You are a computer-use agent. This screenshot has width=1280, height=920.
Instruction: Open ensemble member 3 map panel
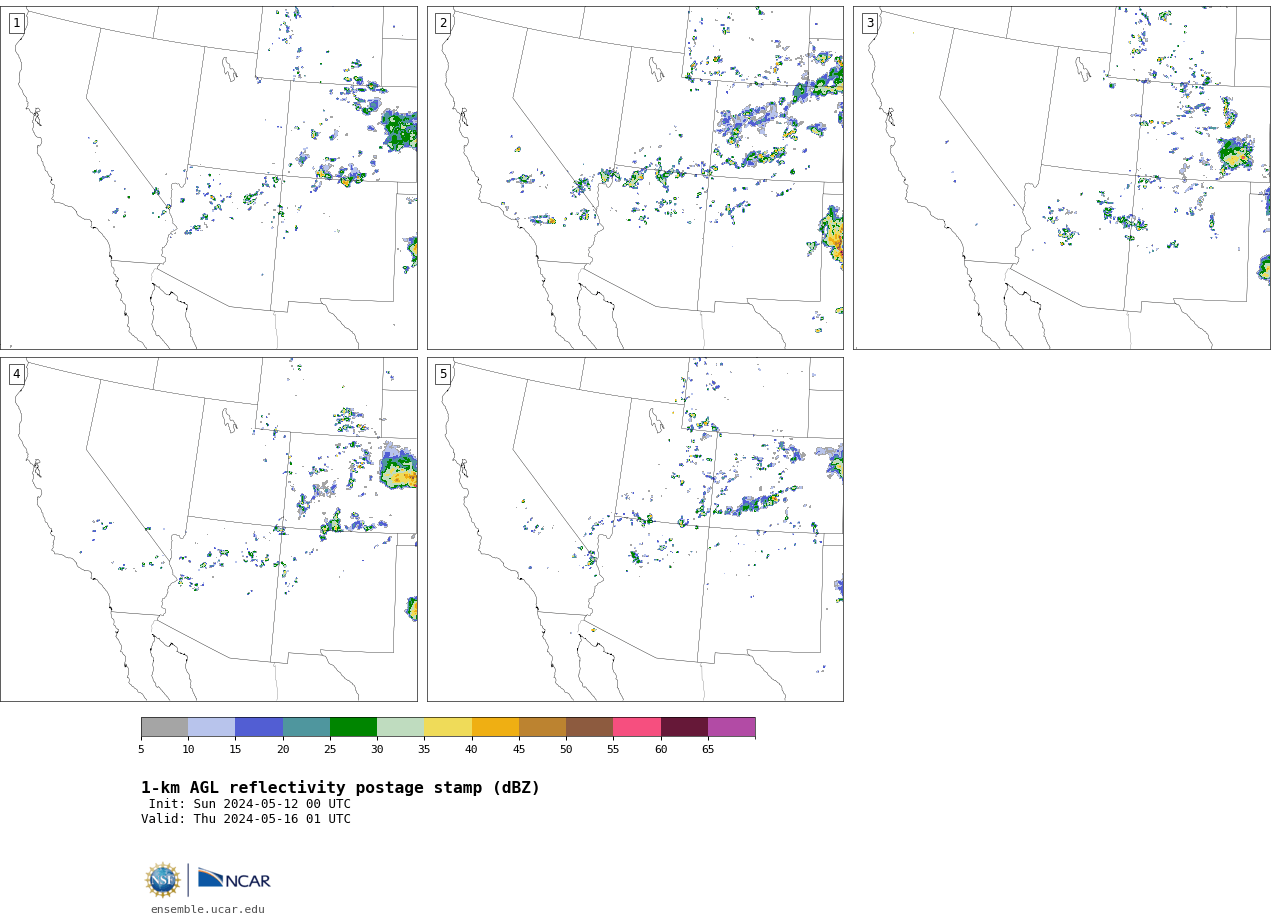click(x=1062, y=178)
